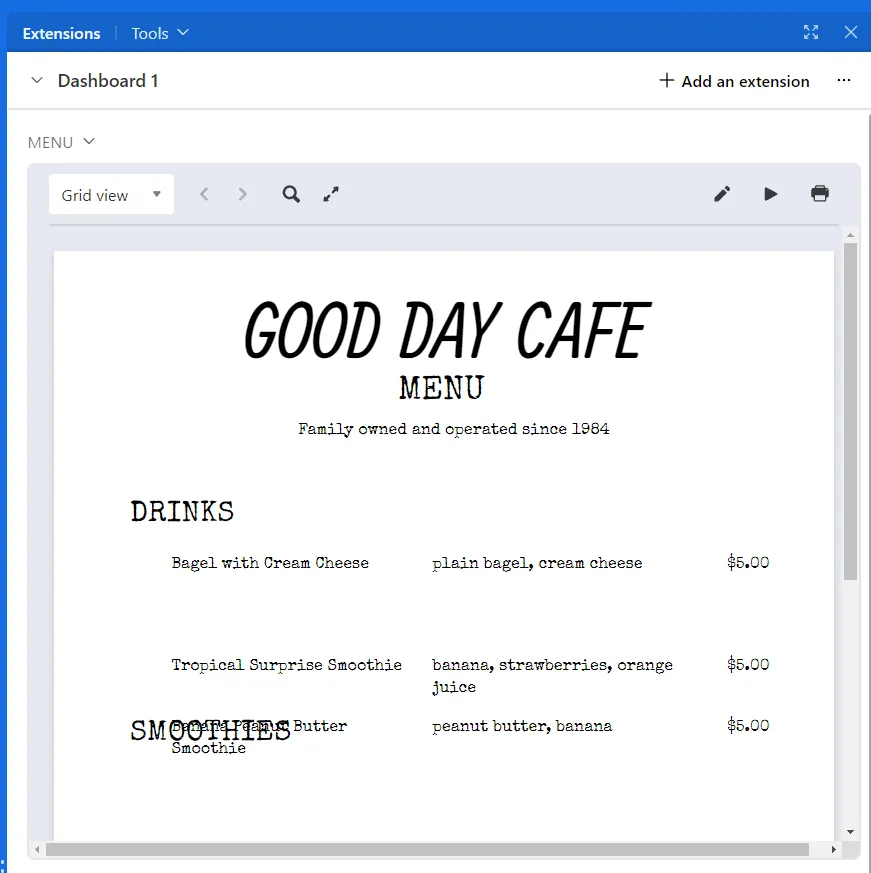Click the pencil edit icon
871x873 pixels.
(722, 194)
